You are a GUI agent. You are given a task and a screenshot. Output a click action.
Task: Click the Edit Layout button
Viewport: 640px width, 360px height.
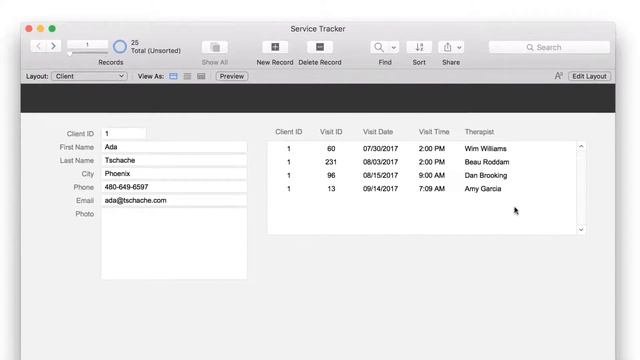(x=589, y=76)
